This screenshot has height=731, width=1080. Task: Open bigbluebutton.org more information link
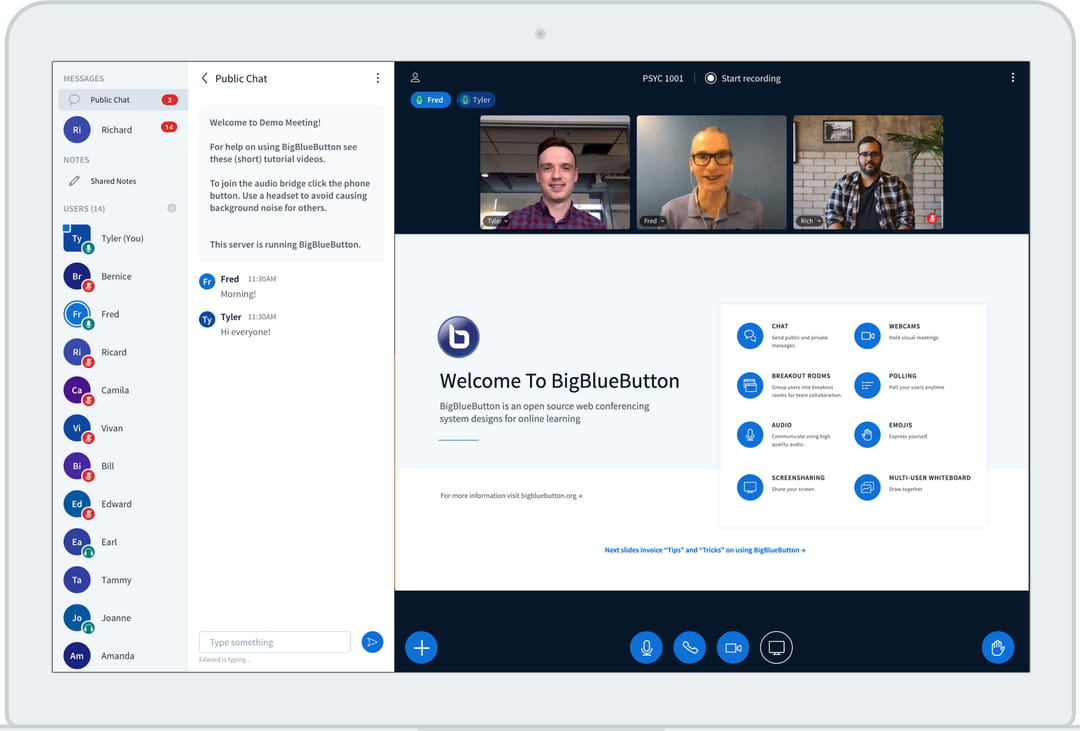(x=511, y=495)
